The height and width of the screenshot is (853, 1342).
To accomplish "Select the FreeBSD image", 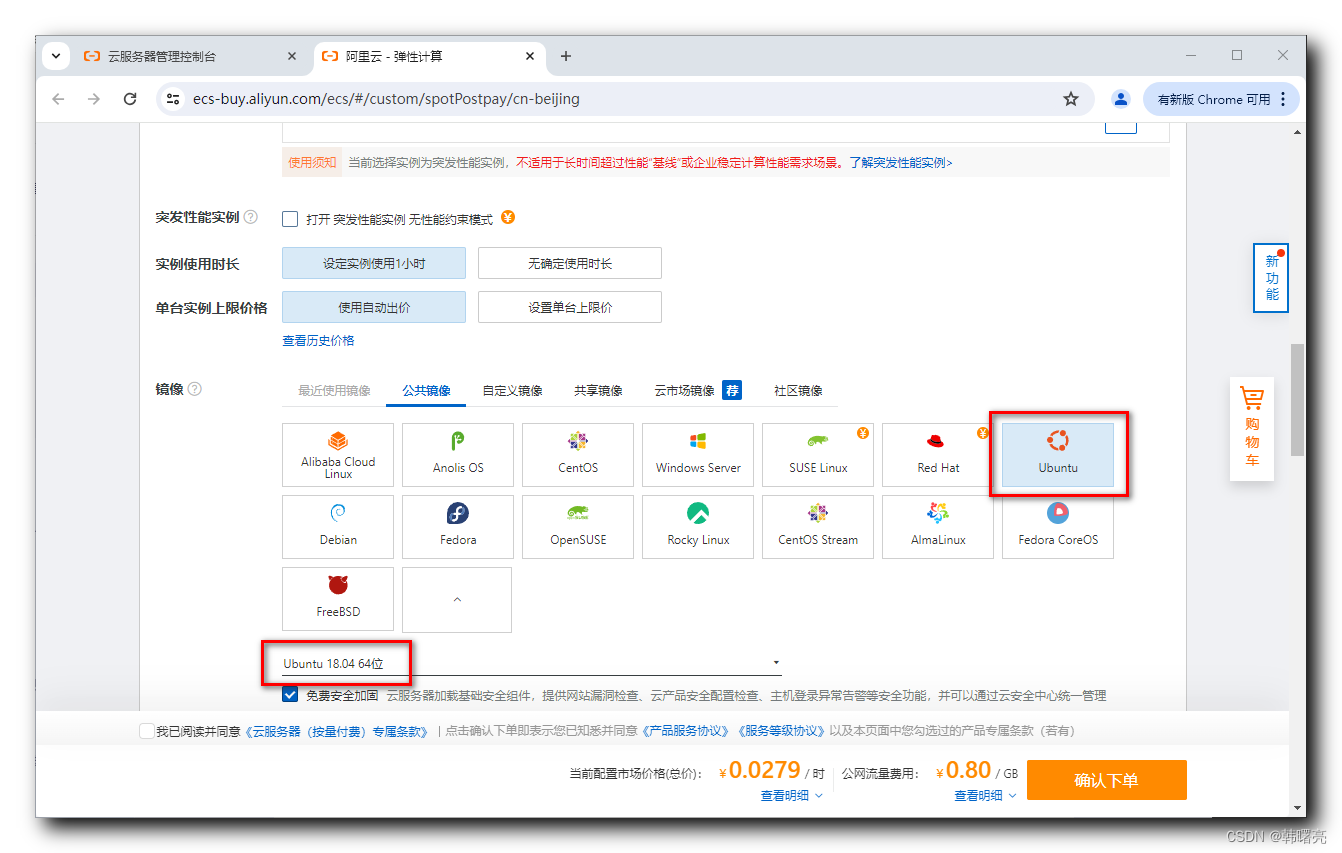I will tap(337, 599).
